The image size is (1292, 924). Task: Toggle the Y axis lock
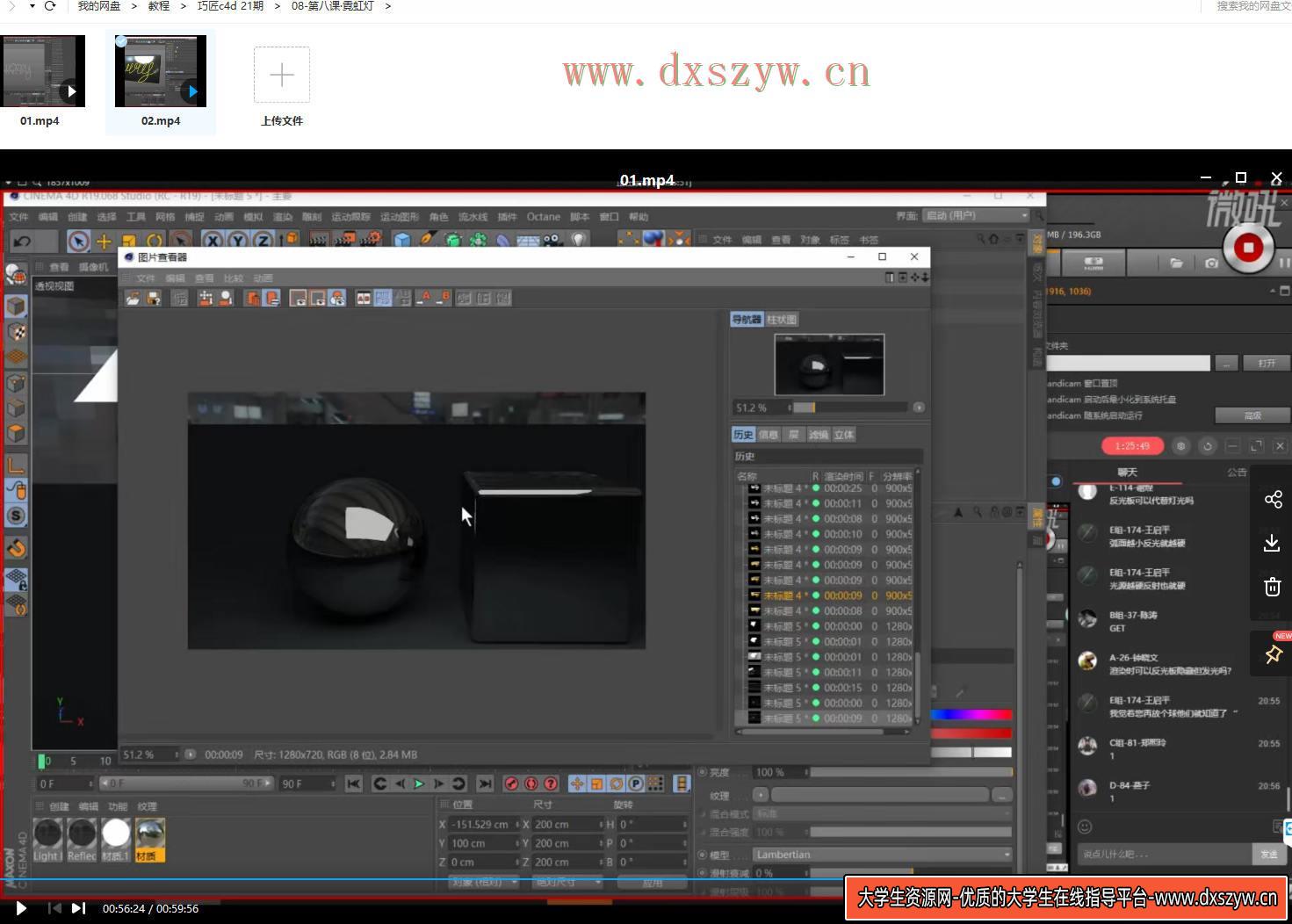coord(237,240)
